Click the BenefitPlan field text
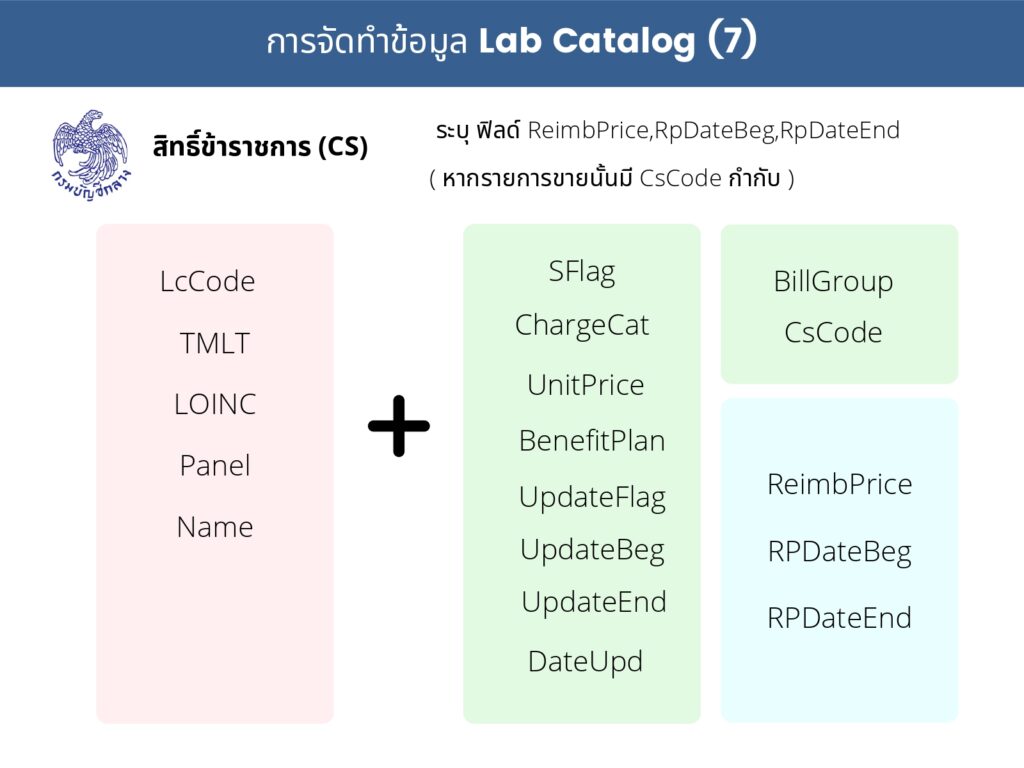This screenshot has height=768, width=1024. 591,441
